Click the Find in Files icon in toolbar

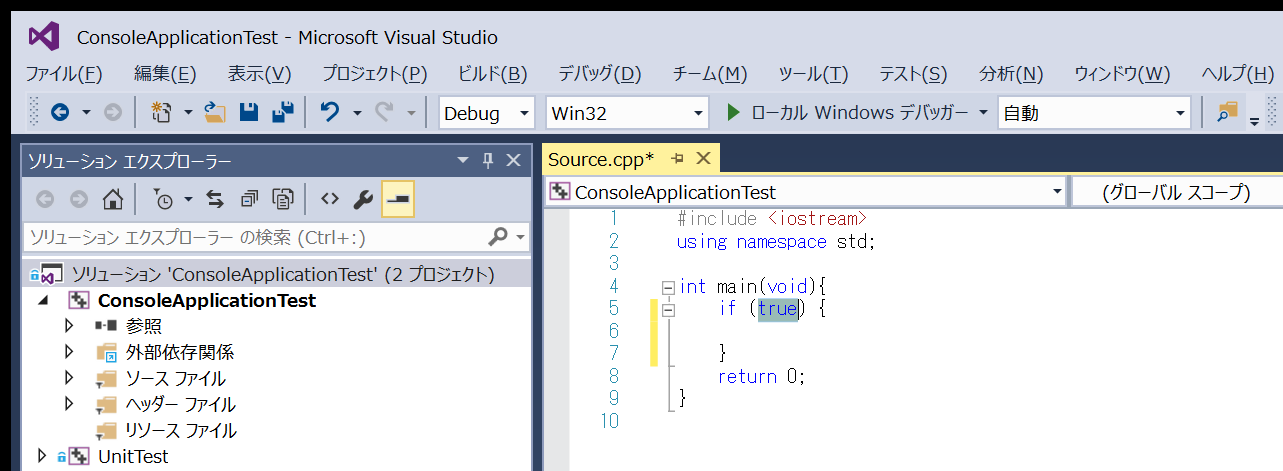tap(1226, 113)
